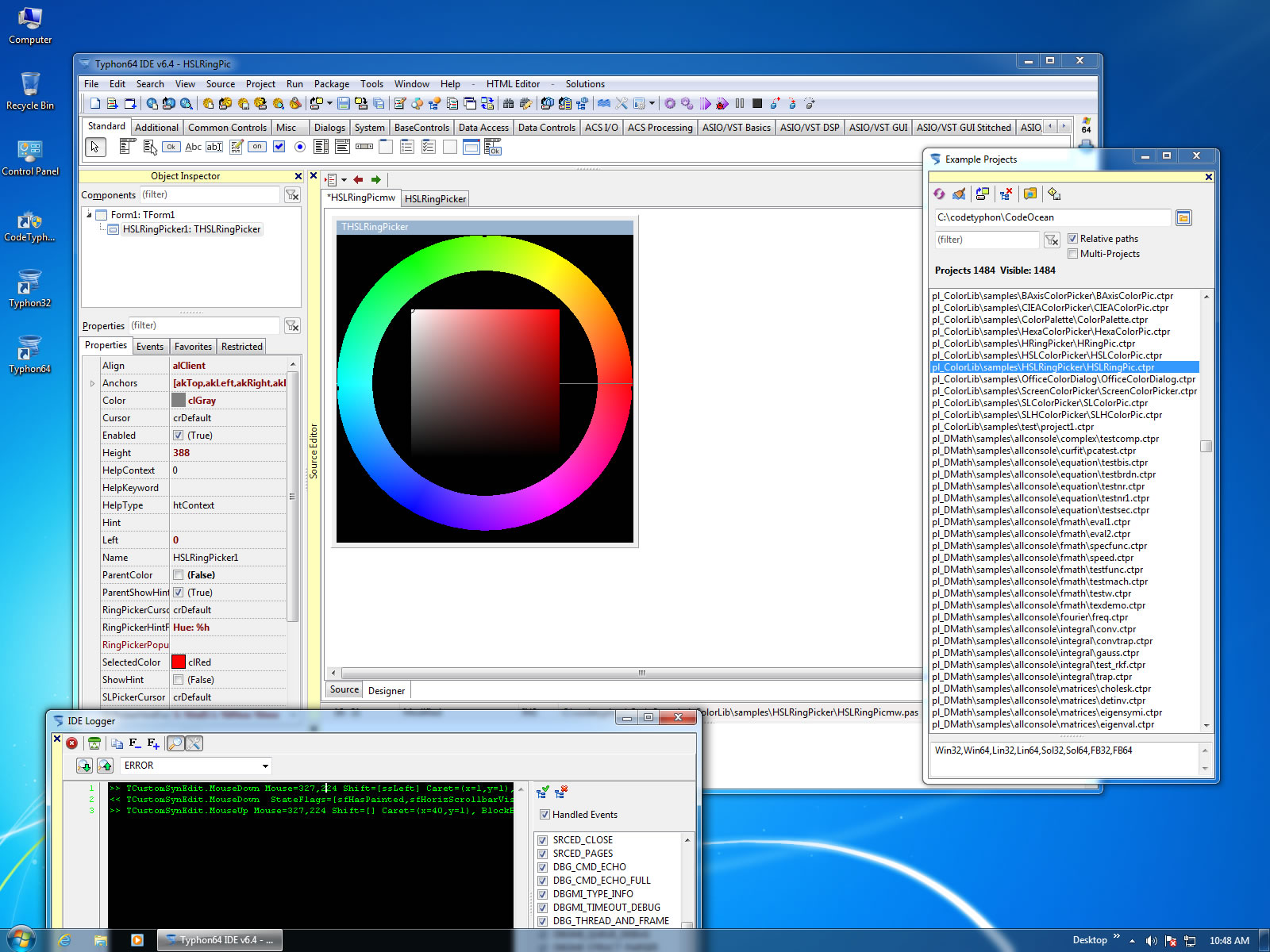Select the arrow pointer tool in component palette
1270x952 pixels.
[x=95, y=147]
